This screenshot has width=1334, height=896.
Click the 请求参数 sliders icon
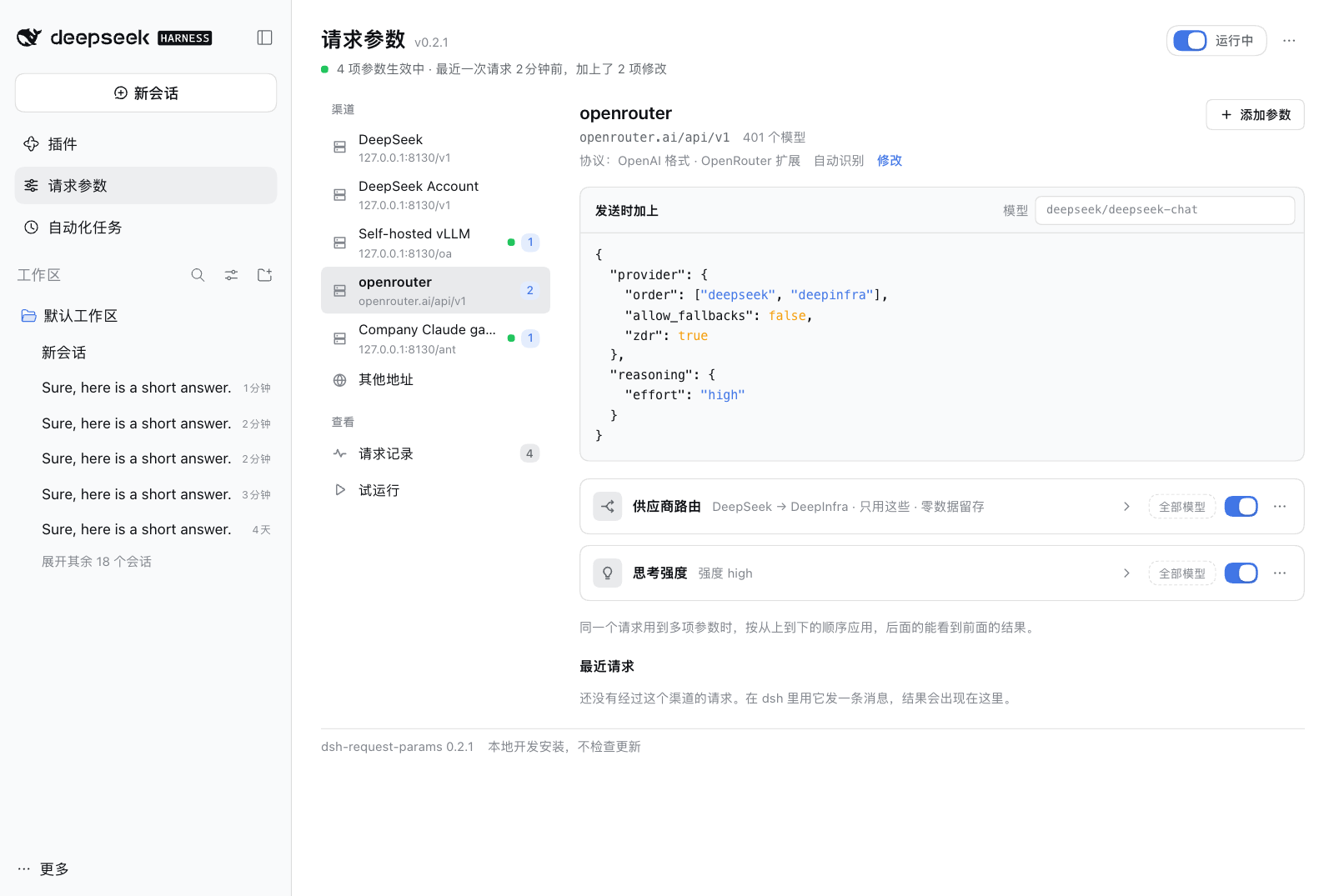(31, 185)
